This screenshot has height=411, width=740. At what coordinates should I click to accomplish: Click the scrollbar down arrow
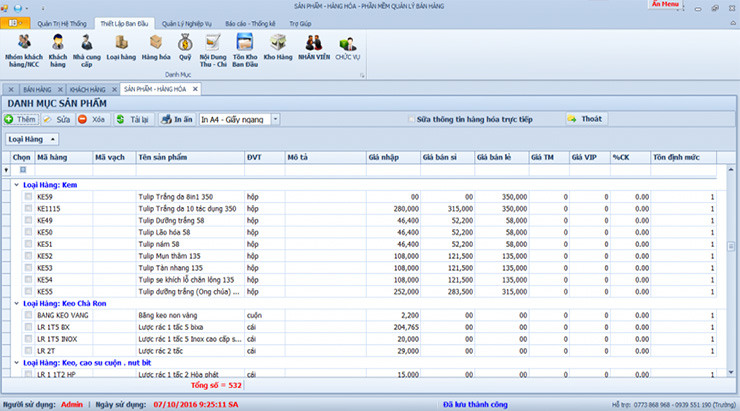point(731,372)
